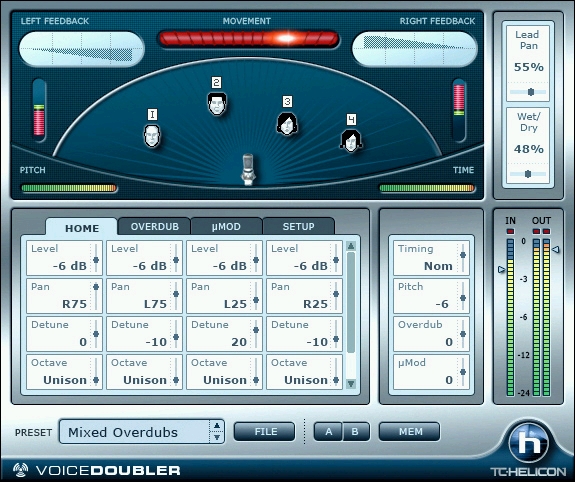
Task: Click the FILE button
Action: click(264, 431)
